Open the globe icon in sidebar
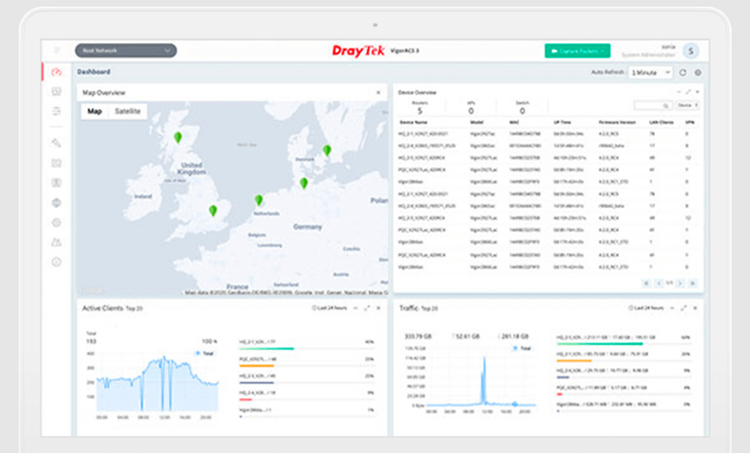 coord(56,203)
